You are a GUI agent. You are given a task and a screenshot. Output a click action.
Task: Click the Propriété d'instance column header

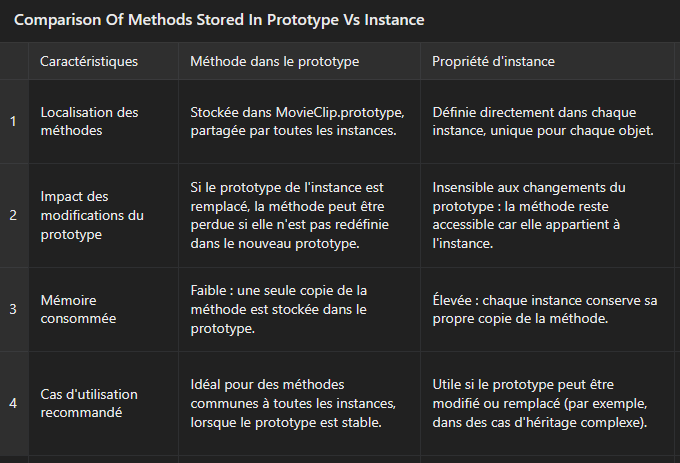click(547, 61)
